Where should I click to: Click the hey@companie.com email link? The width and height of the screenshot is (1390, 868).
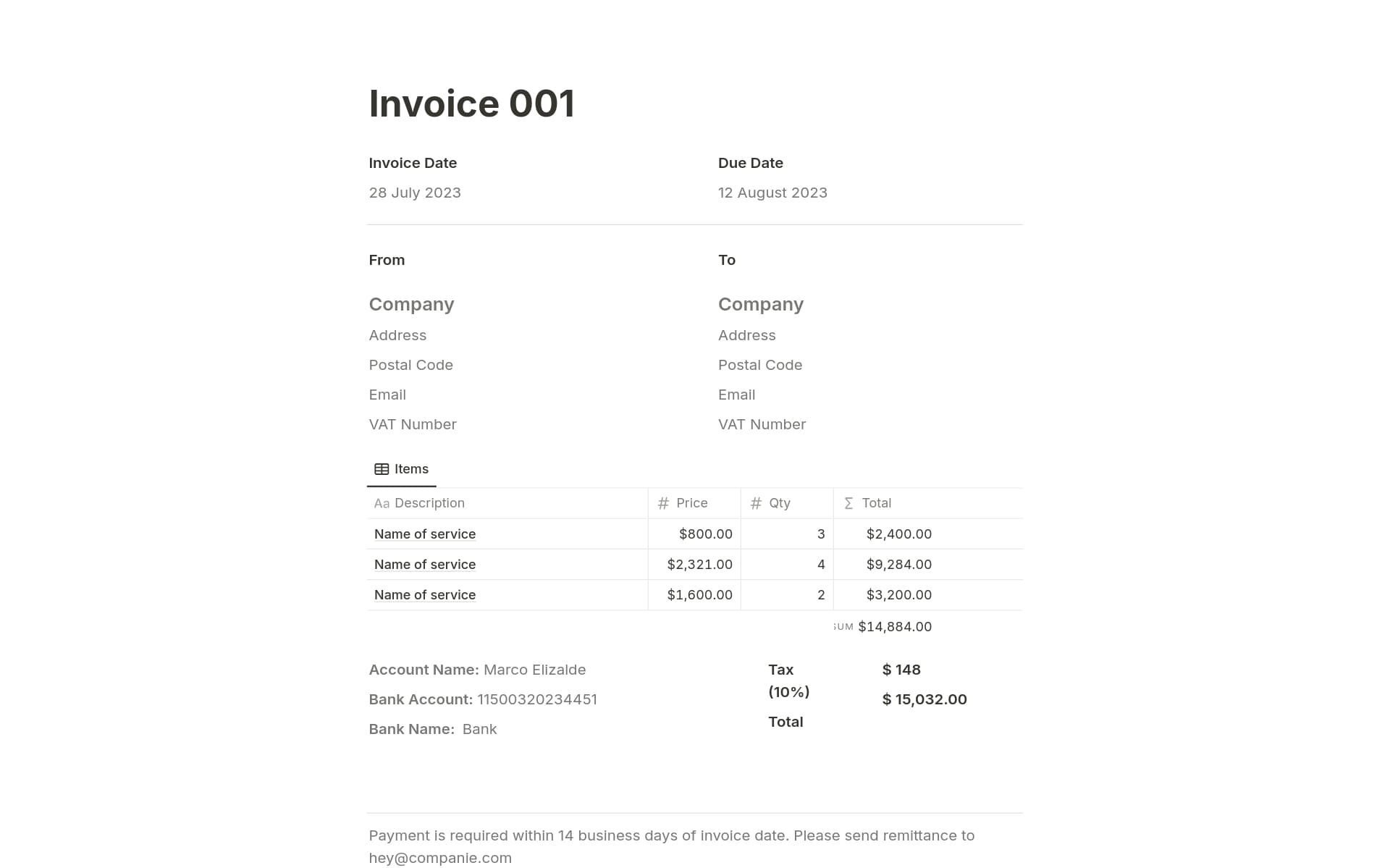439,858
